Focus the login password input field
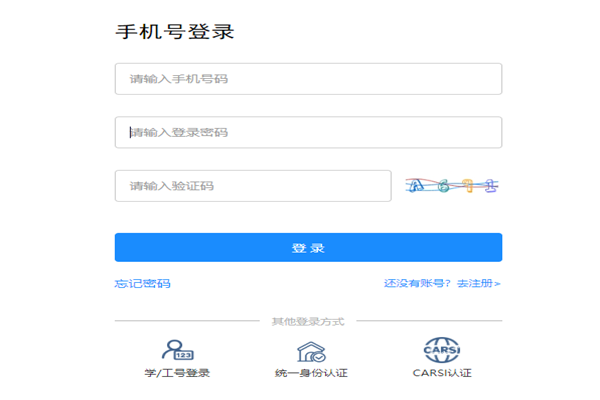The width and height of the screenshot is (600, 400). [x=308, y=132]
